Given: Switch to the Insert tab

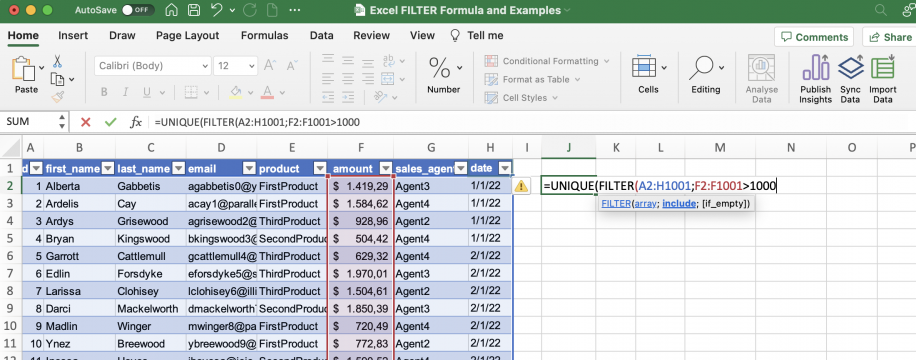Looking at the screenshot, I should [x=73, y=36].
